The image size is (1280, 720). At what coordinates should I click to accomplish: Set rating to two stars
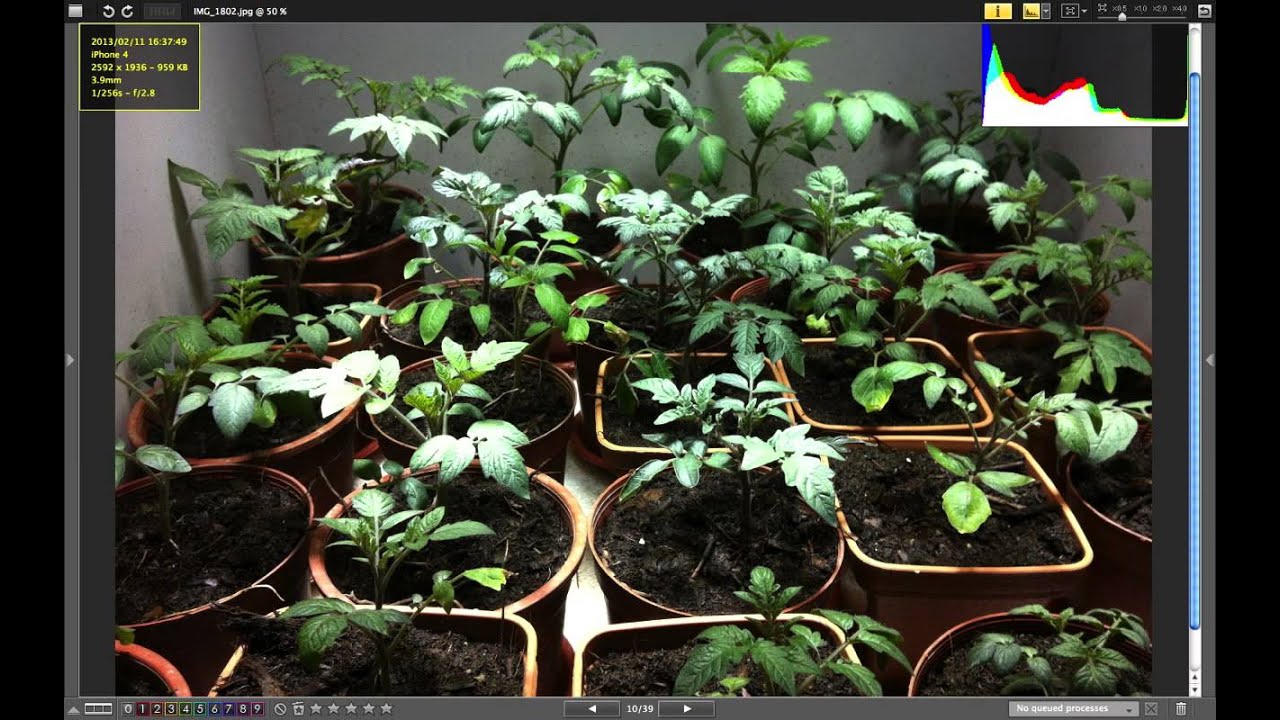point(333,709)
